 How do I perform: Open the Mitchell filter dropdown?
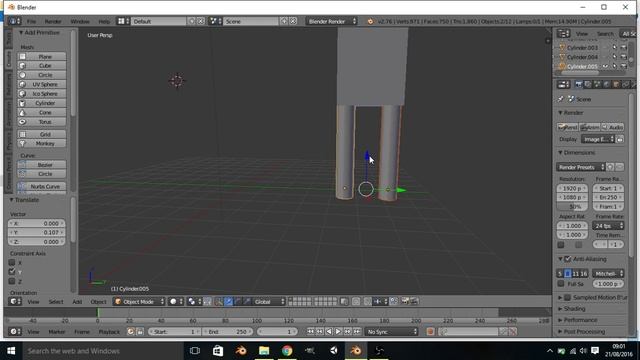[x=608, y=273]
